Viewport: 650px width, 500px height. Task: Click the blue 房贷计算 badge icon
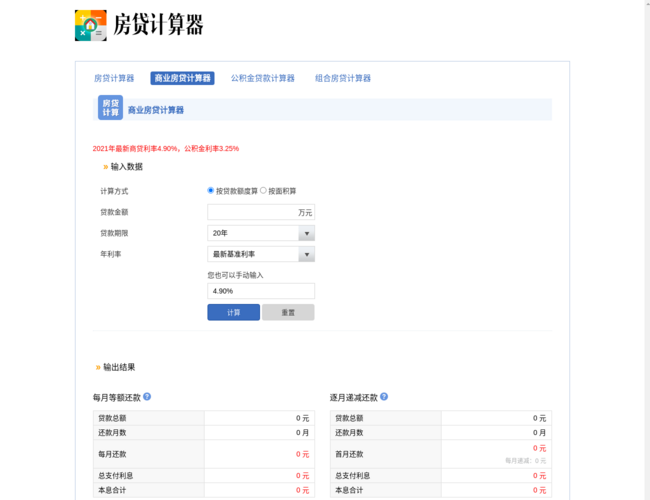coord(110,108)
